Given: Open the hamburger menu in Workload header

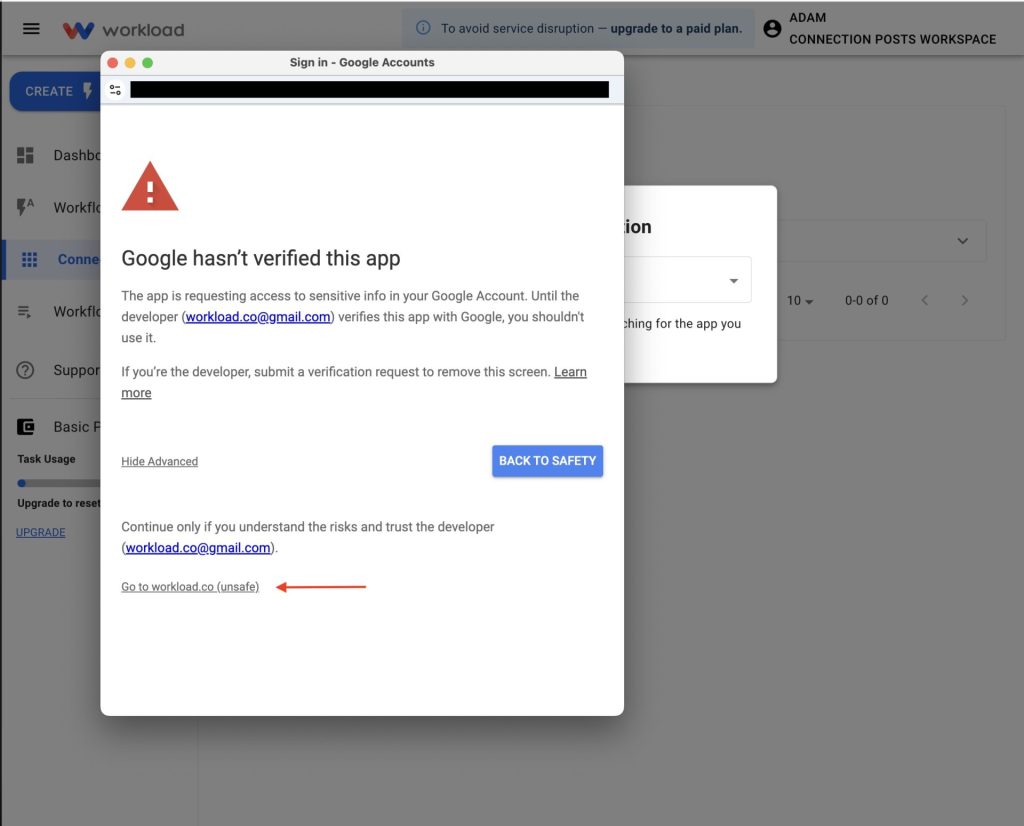Looking at the screenshot, I should [x=31, y=29].
